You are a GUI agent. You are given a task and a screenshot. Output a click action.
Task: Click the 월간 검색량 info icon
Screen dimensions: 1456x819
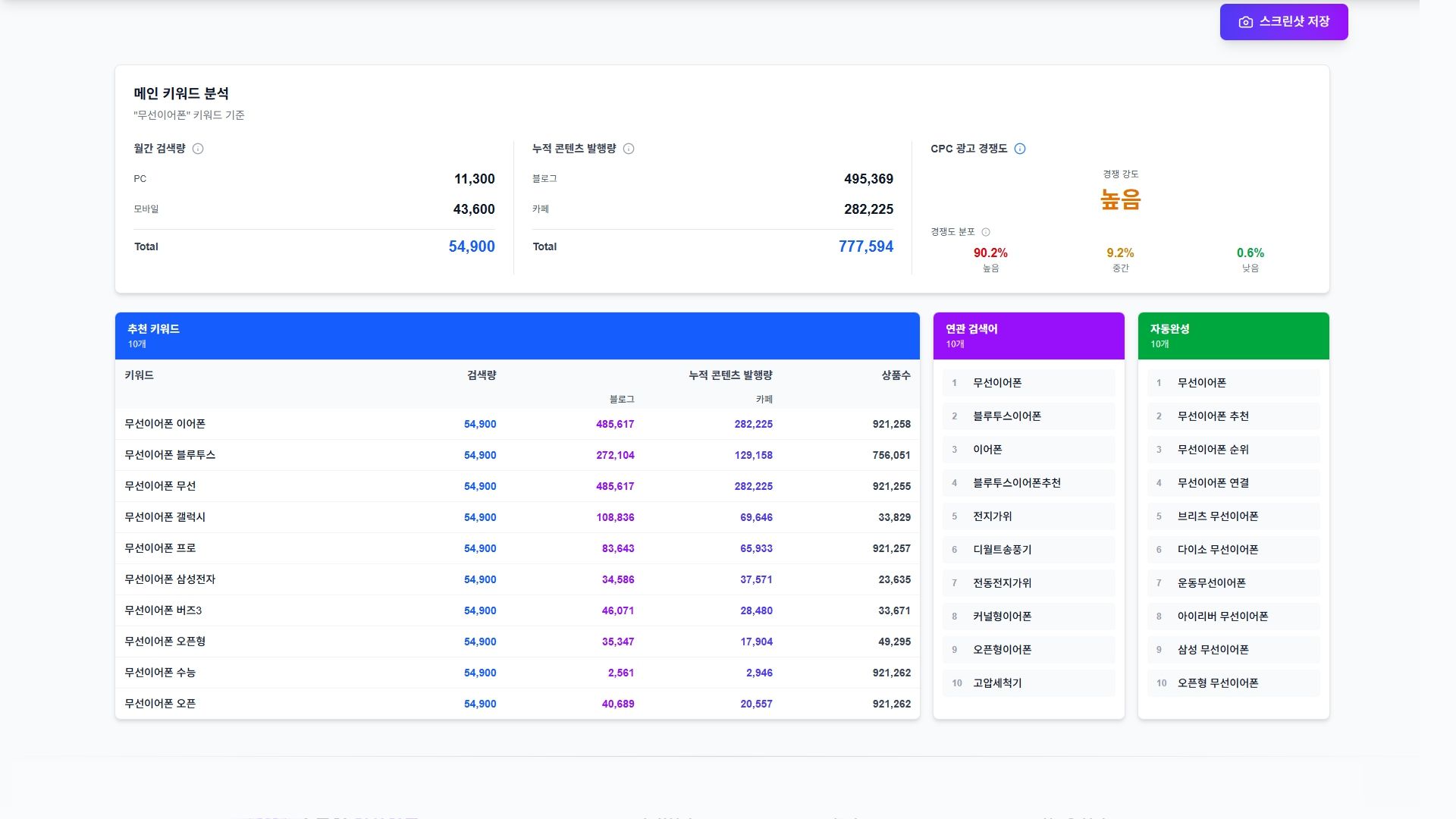[x=199, y=149]
